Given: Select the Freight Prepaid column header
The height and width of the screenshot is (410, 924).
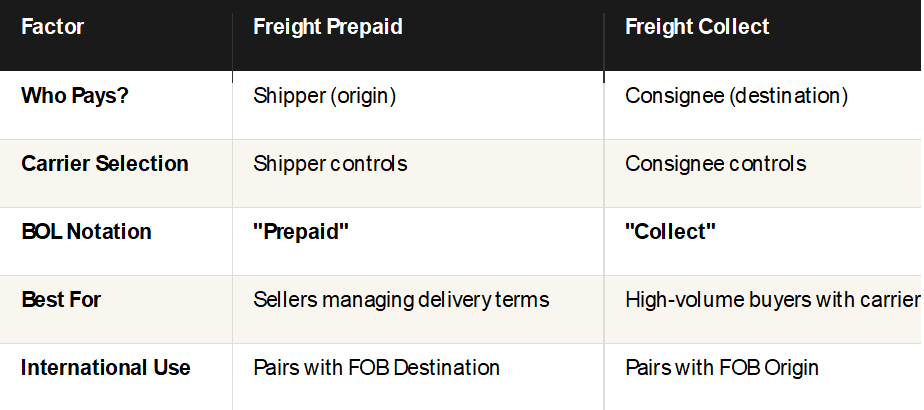Looking at the screenshot, I should tap(328, 27).
